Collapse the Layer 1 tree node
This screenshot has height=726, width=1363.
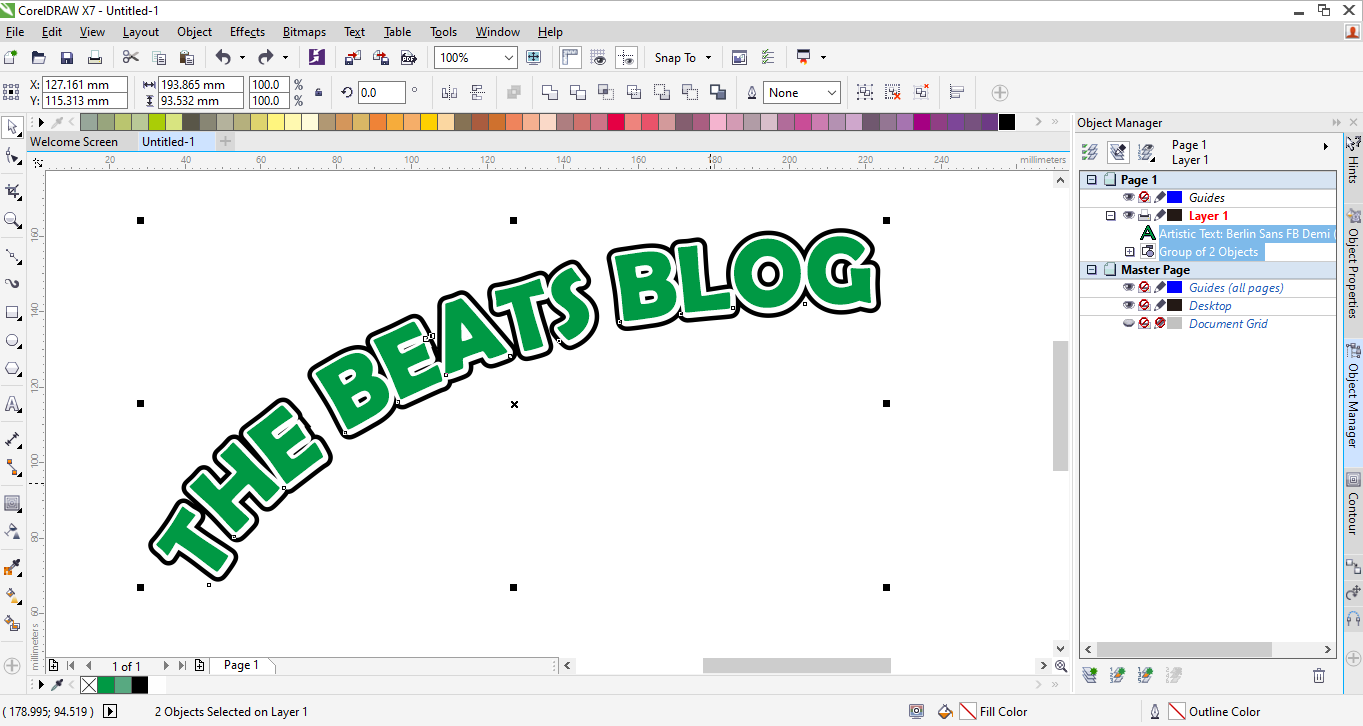pyautogui.click(x=1110, y=216)
